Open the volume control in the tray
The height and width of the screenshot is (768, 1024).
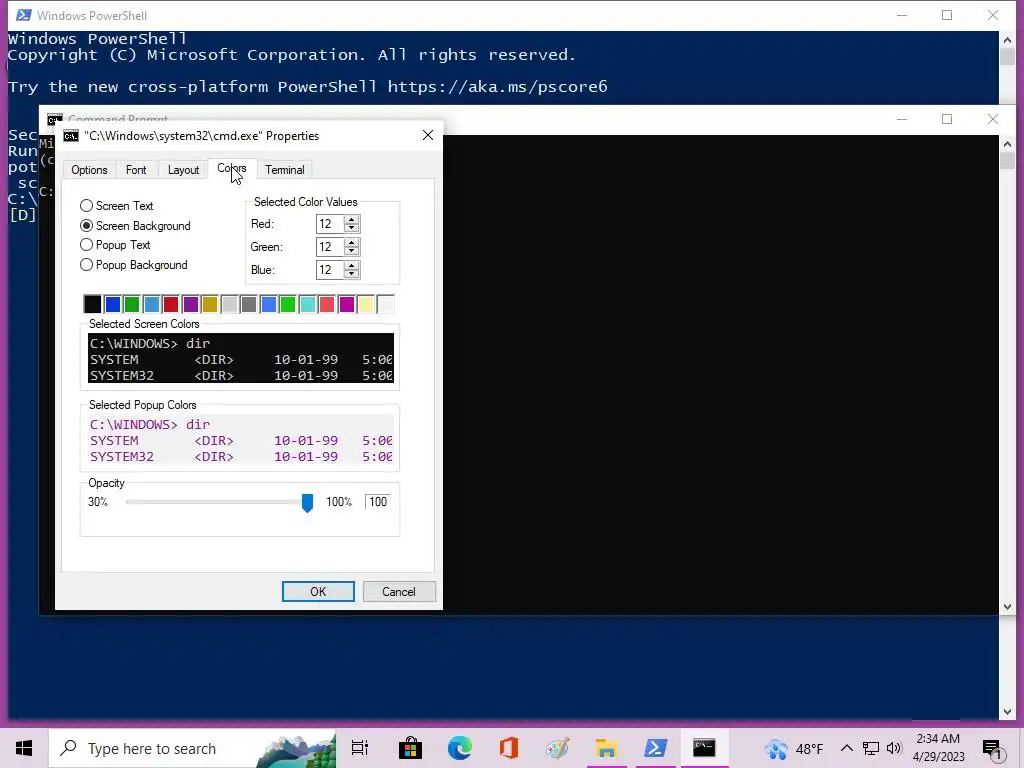coord(895,748)
